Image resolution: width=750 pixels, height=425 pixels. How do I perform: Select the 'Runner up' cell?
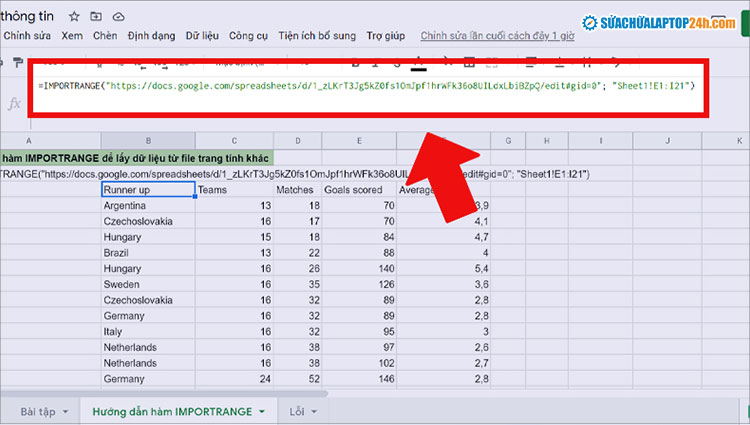(148, 190)
